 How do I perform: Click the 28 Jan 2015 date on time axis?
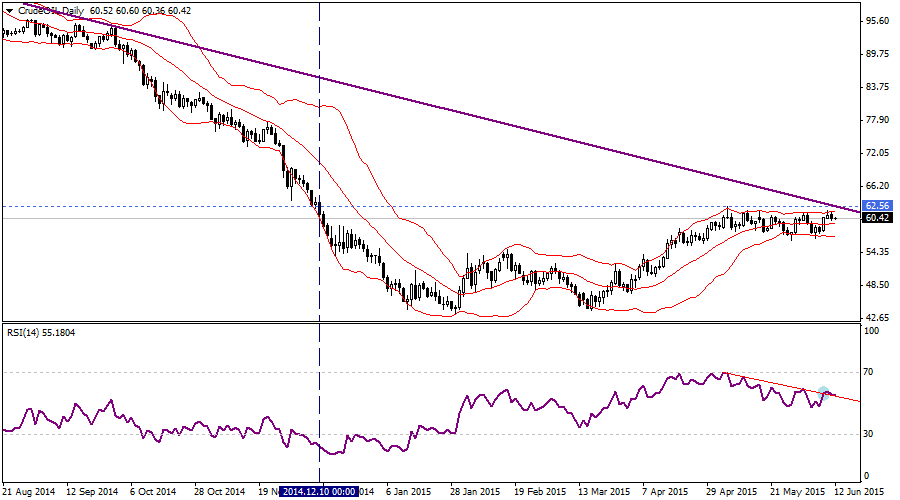point(474,492)
